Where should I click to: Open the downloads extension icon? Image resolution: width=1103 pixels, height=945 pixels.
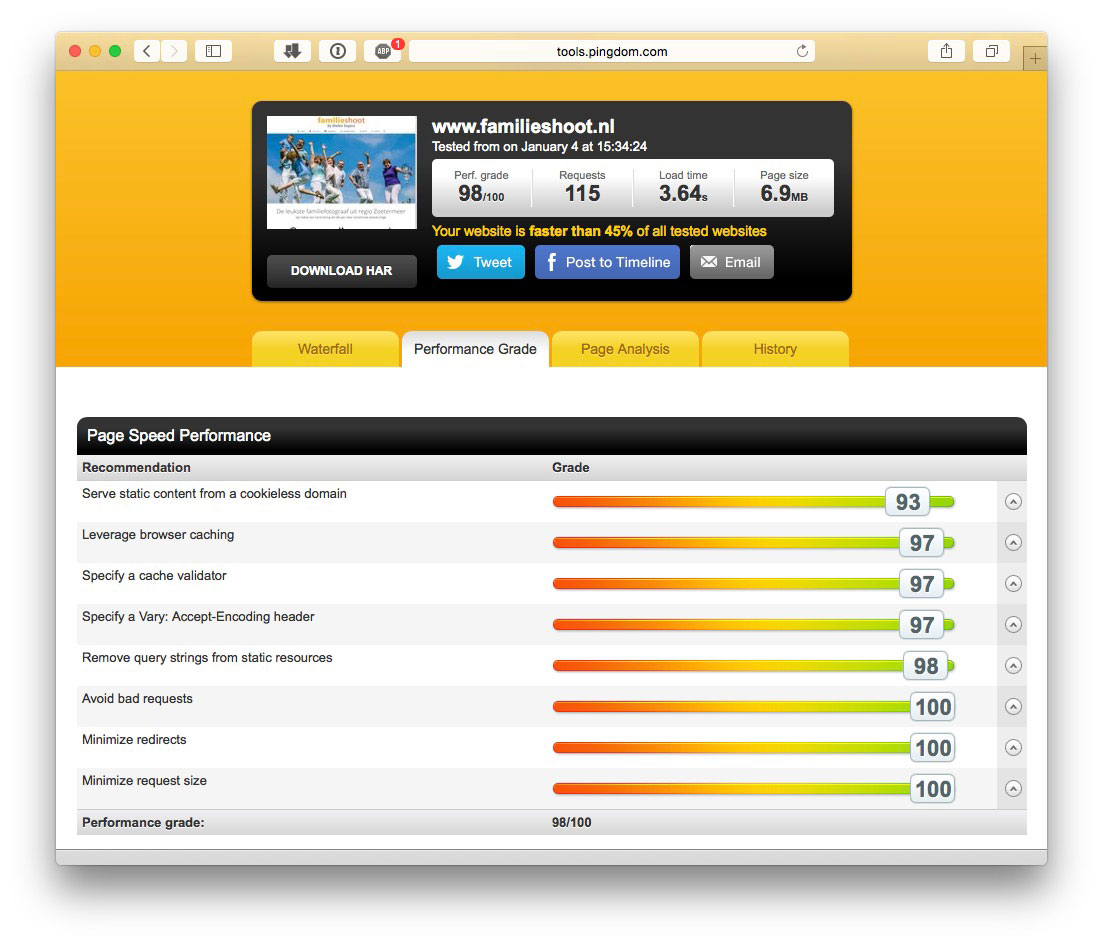click(x=292, y=51)
